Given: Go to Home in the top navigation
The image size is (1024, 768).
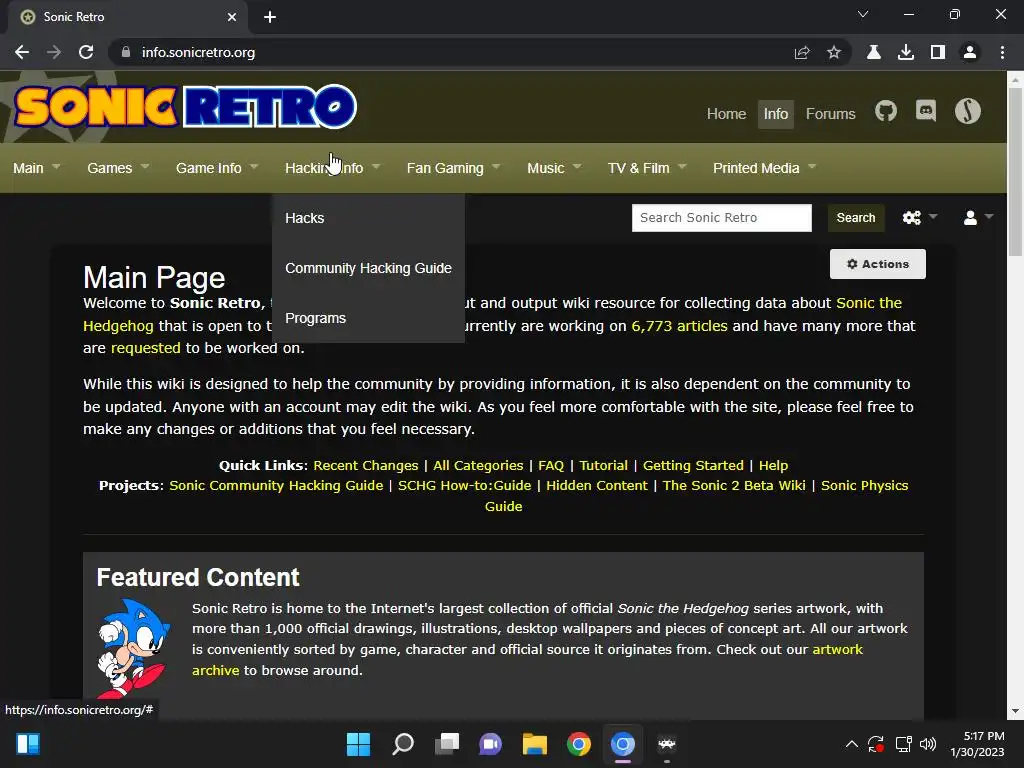Looking at the screenshot, I should pos(726,114).
